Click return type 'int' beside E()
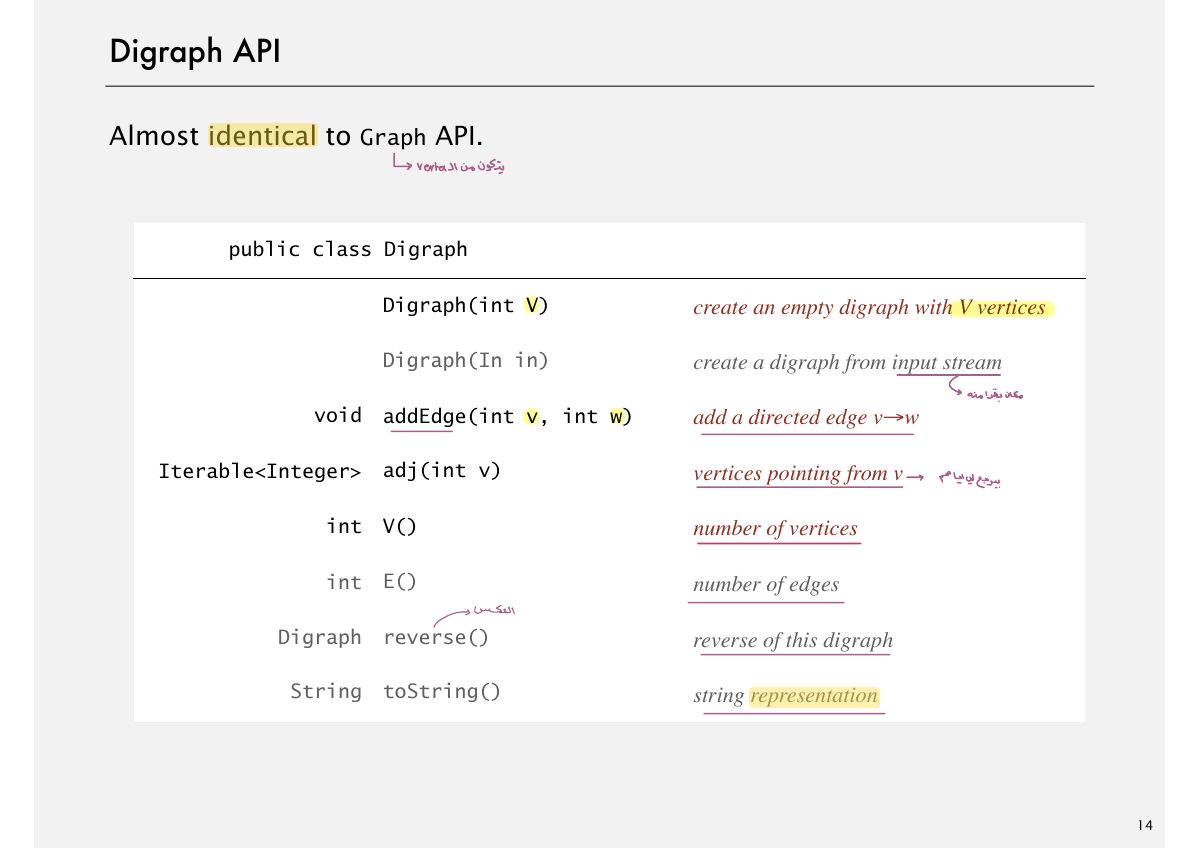The width and height of the screenshot is (1200, 849). 344,582
